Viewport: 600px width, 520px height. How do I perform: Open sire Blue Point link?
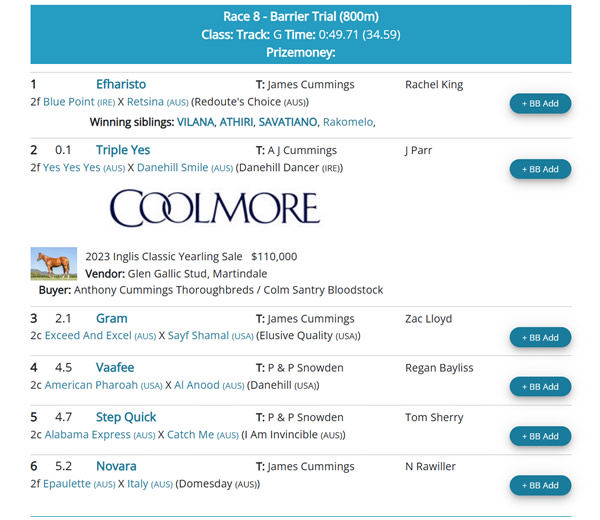pos(69,102)
